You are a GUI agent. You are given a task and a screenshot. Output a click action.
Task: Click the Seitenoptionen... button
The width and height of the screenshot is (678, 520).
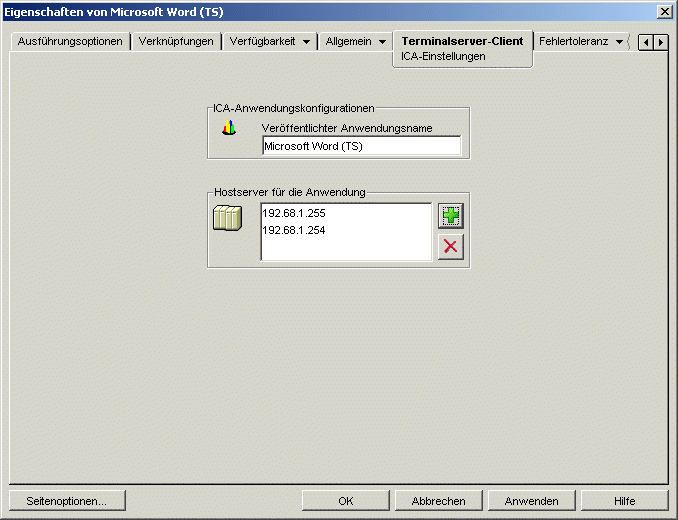point(67,501)
